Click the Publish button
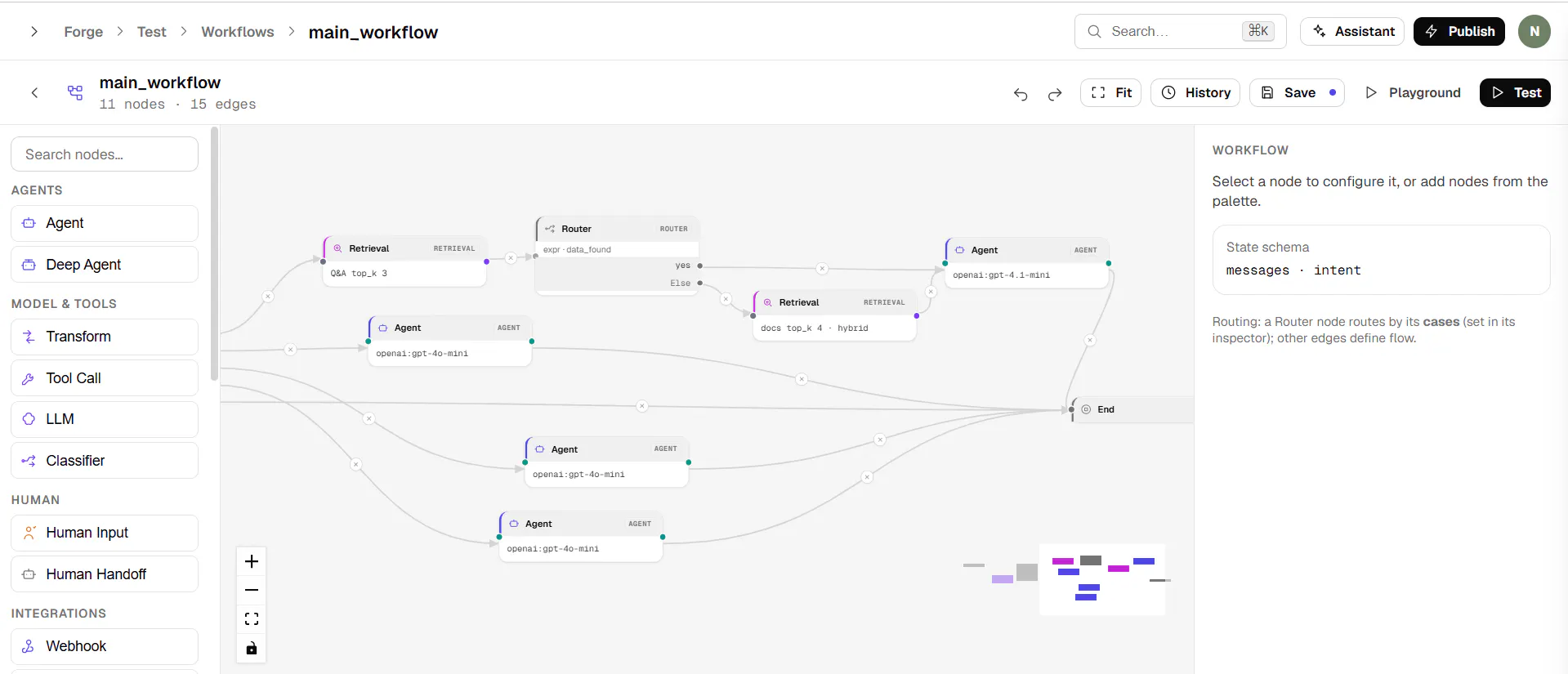The width and height of the screenshot is (1568, 674). coord(1459,31)
